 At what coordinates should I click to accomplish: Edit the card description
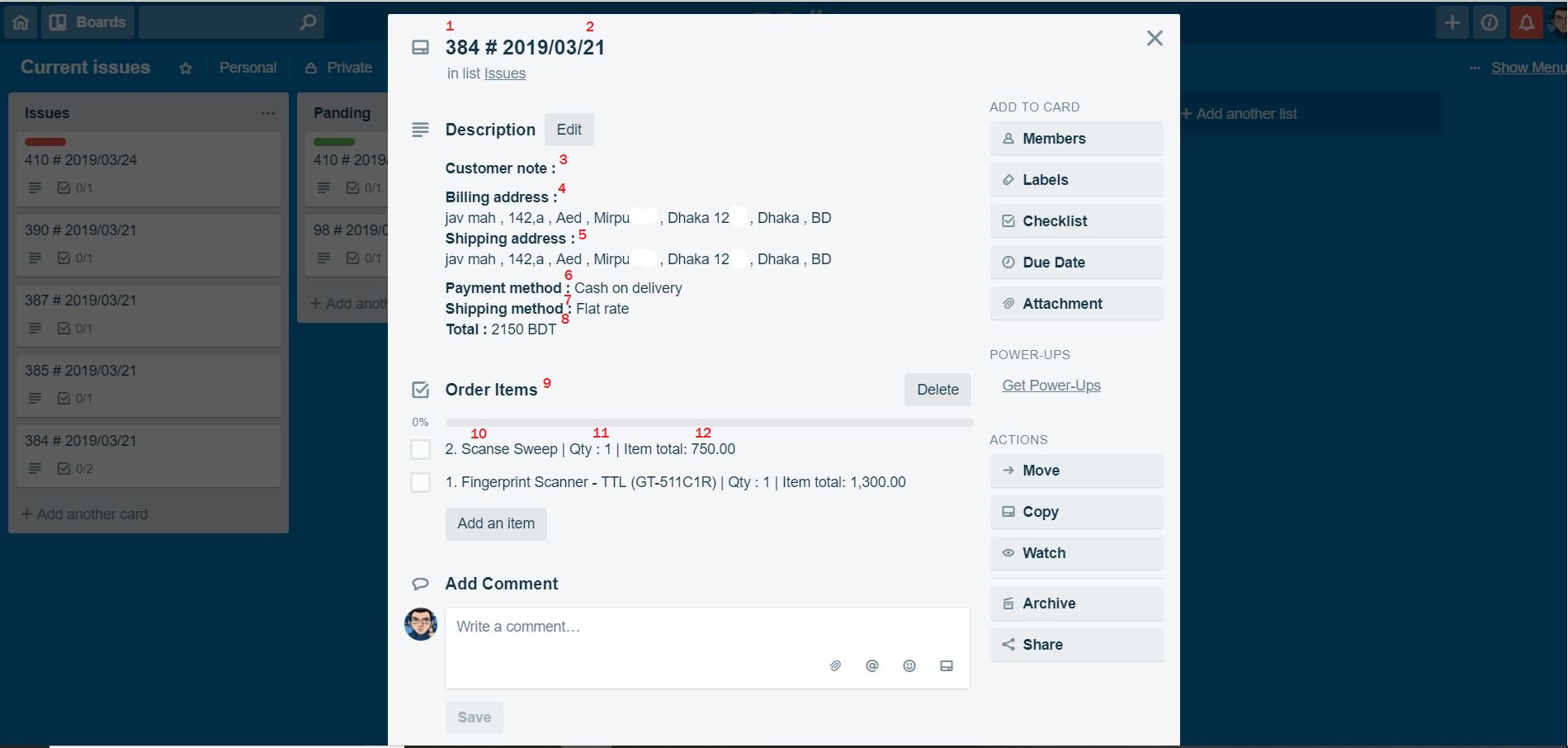(x=569, y=130)
